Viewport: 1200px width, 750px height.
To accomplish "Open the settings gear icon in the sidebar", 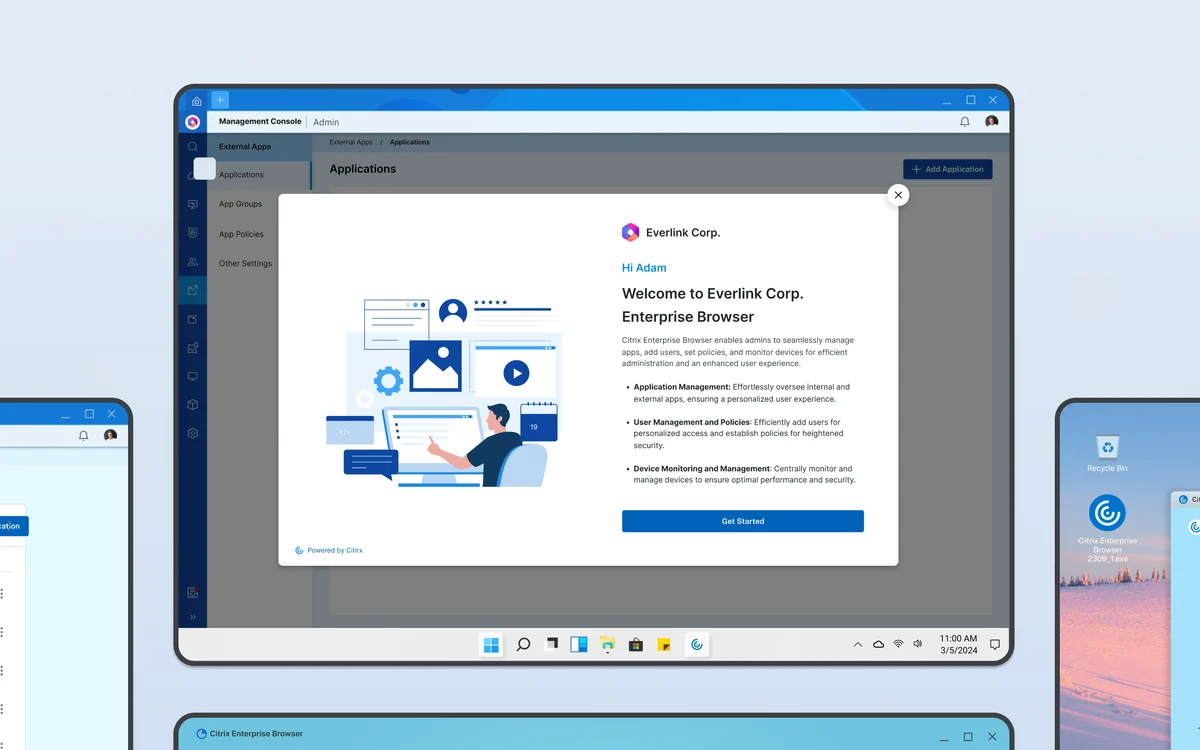I will pos(193,434).
